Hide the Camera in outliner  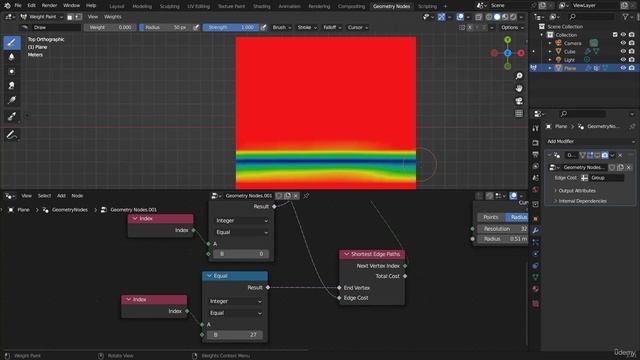tap(623, 43)
